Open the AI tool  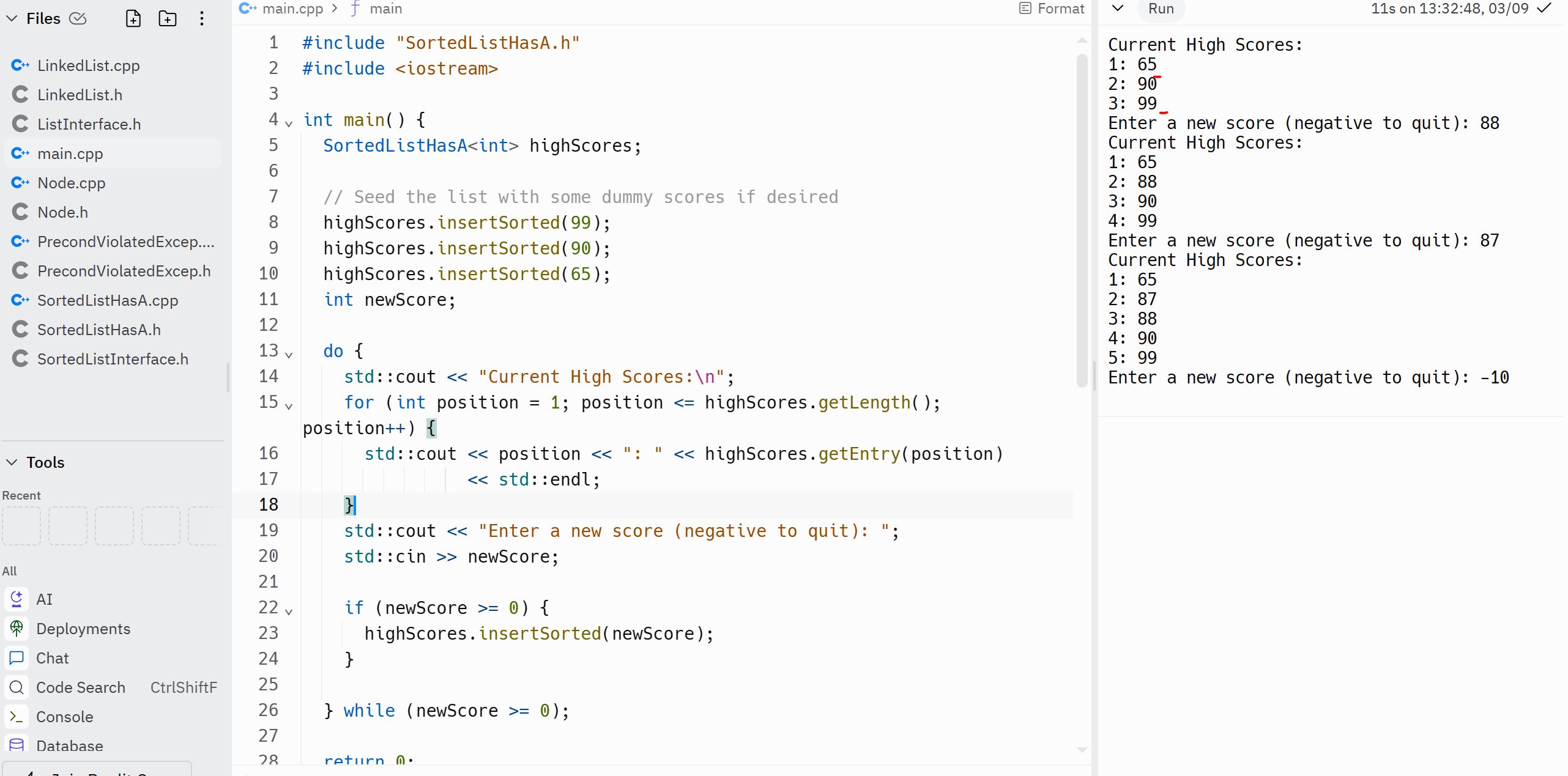pyautogui.click(x=44, y=599)
